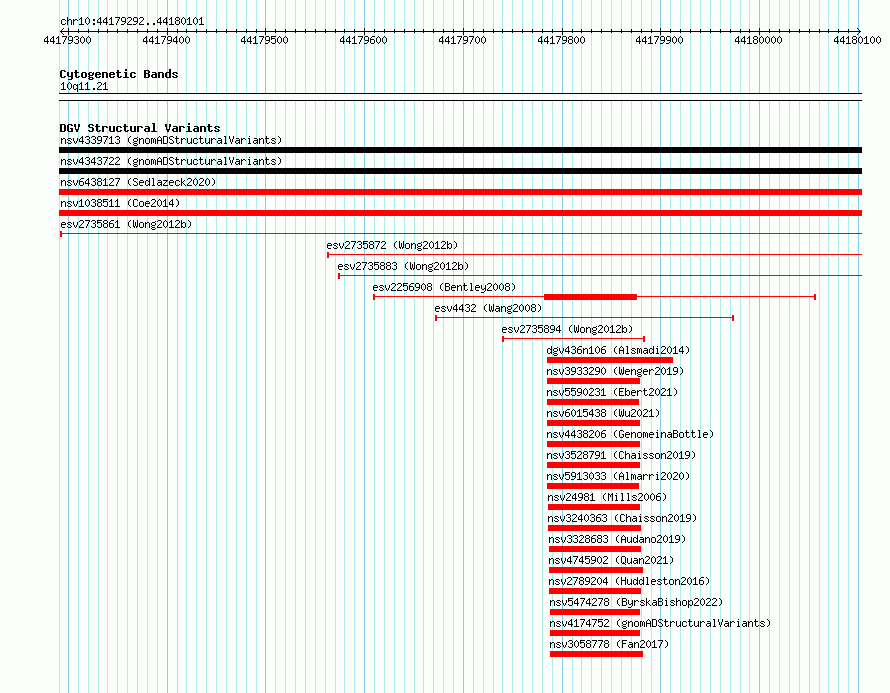Click the 44179800 ruler coordinate
Screen dimensions: 890x693
(561, 40)
